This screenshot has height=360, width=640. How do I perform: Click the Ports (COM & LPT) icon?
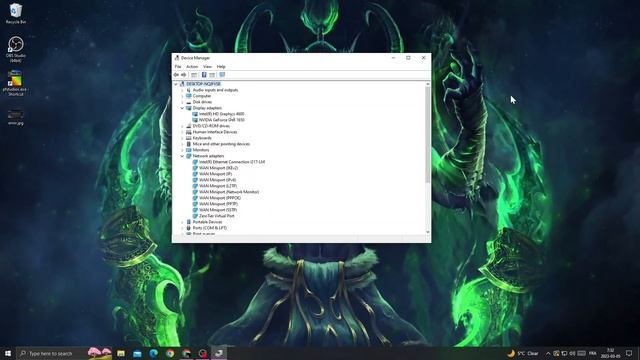[189, 228]
